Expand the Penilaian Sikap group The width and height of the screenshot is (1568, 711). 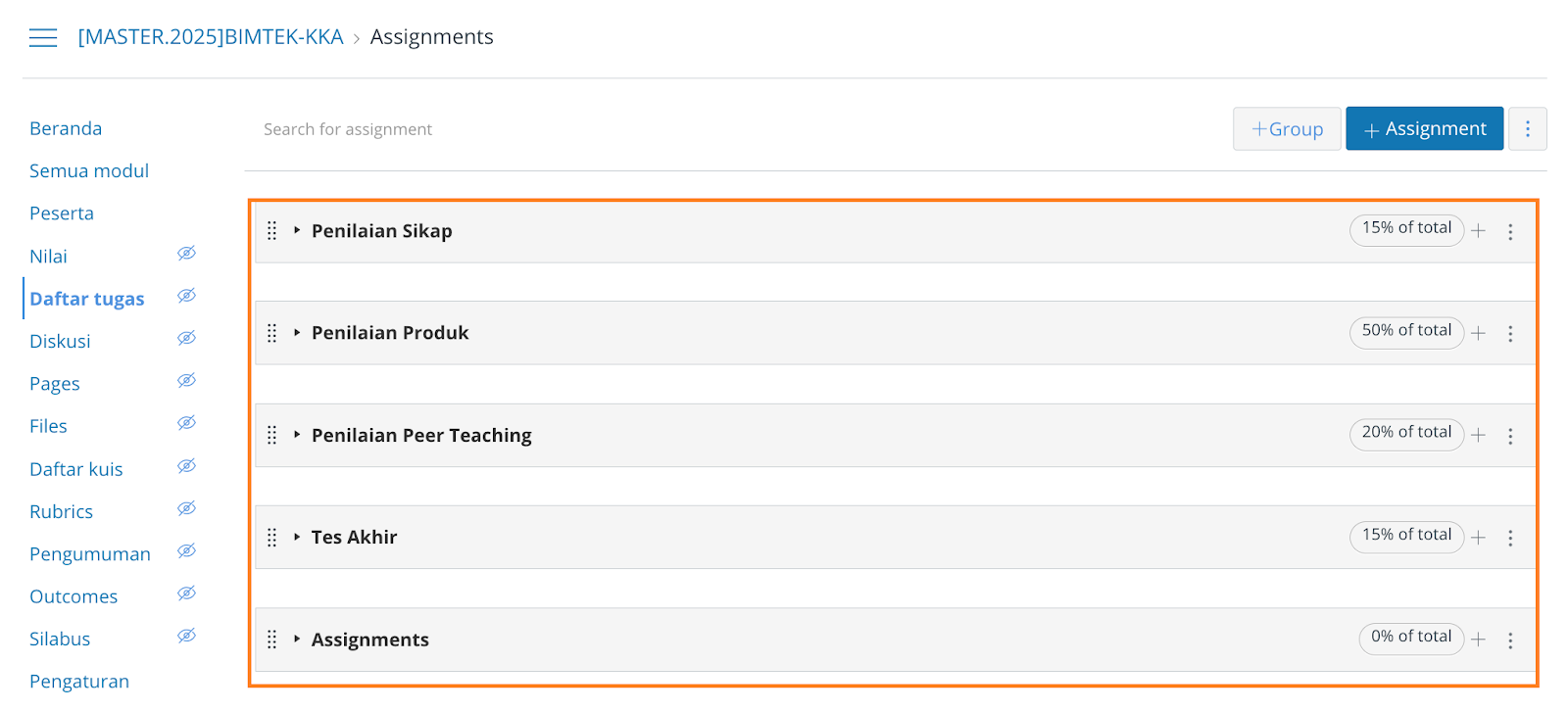[x=297, y=231]
